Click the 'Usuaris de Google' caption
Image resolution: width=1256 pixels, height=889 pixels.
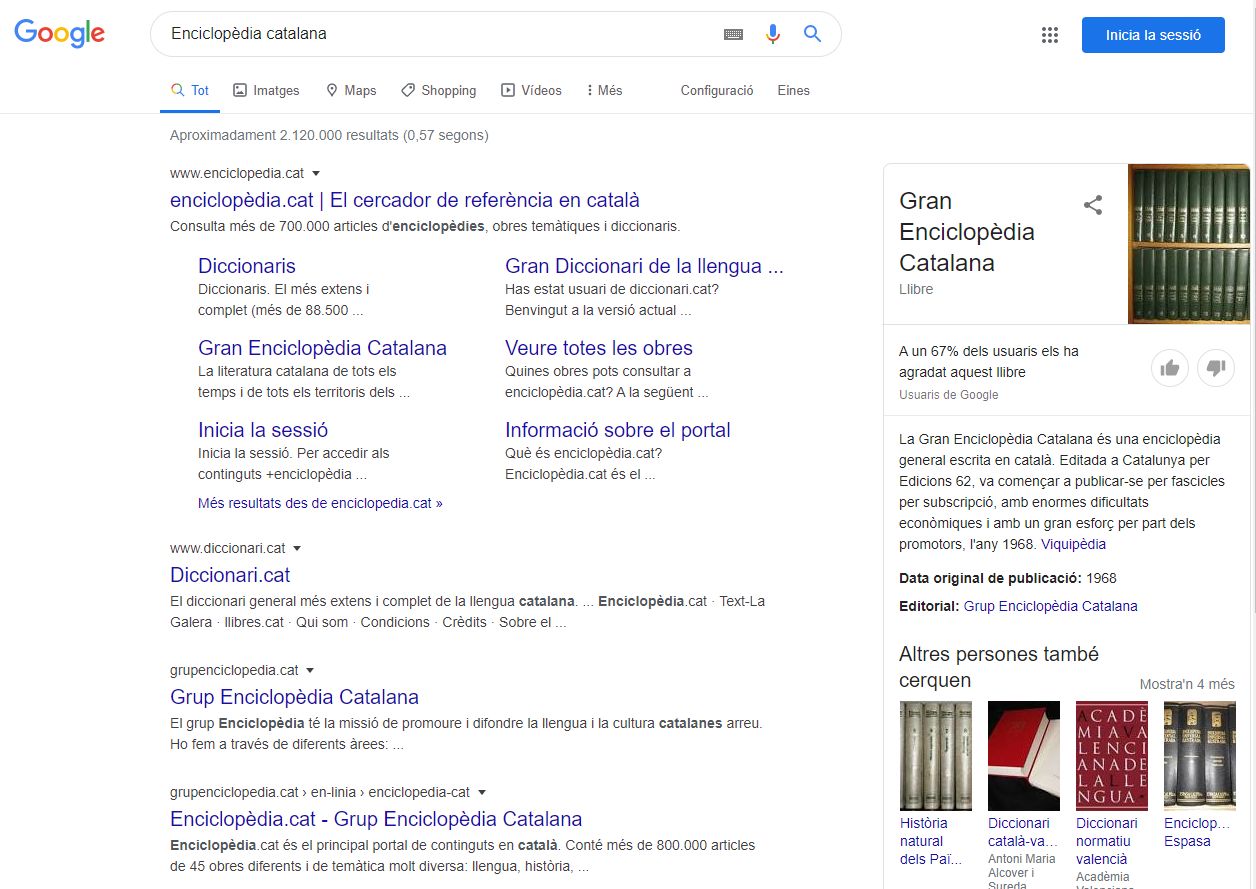[x=949, y=395]
